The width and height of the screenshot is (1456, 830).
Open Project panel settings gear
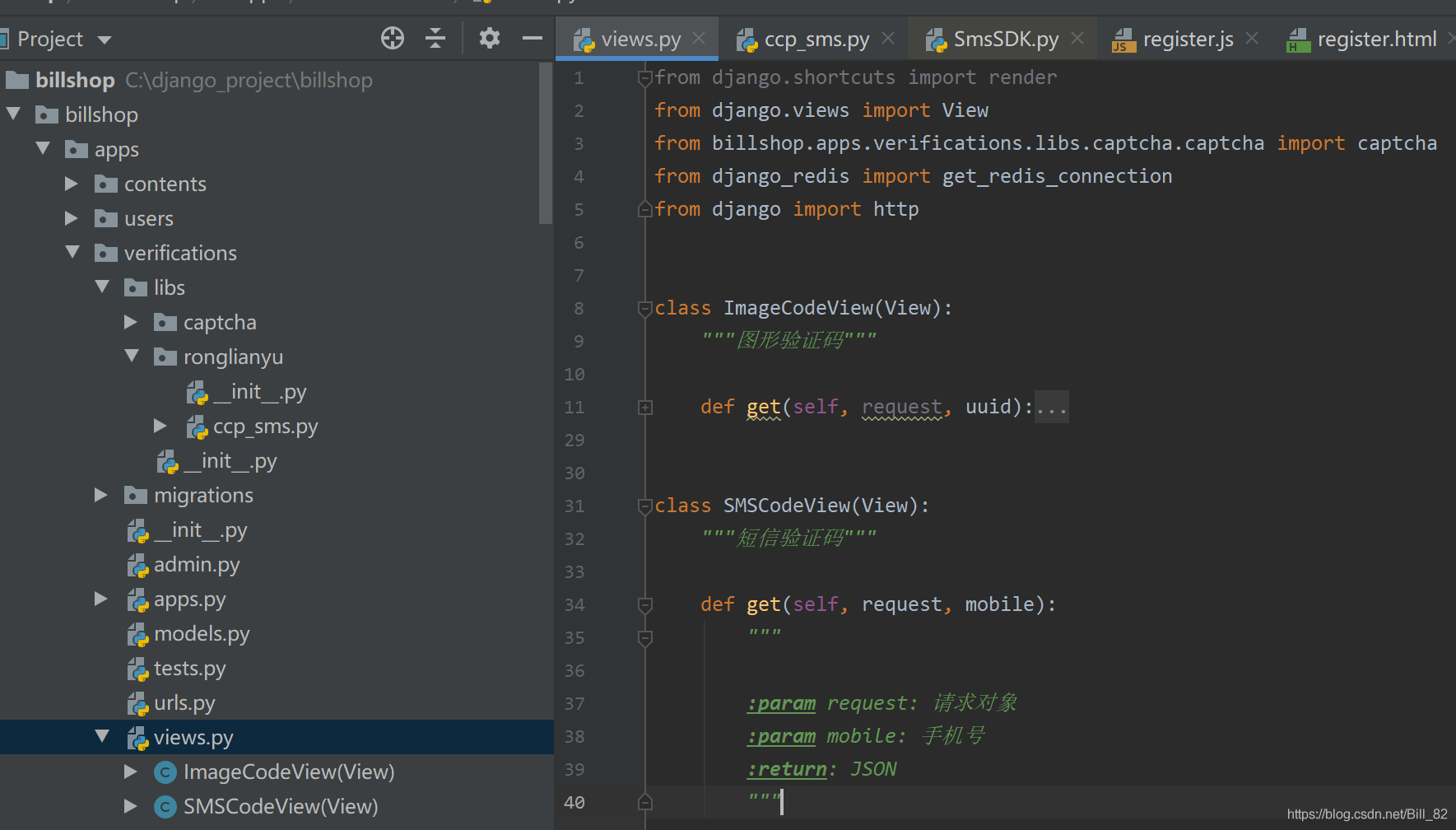(x=490, y=38)
